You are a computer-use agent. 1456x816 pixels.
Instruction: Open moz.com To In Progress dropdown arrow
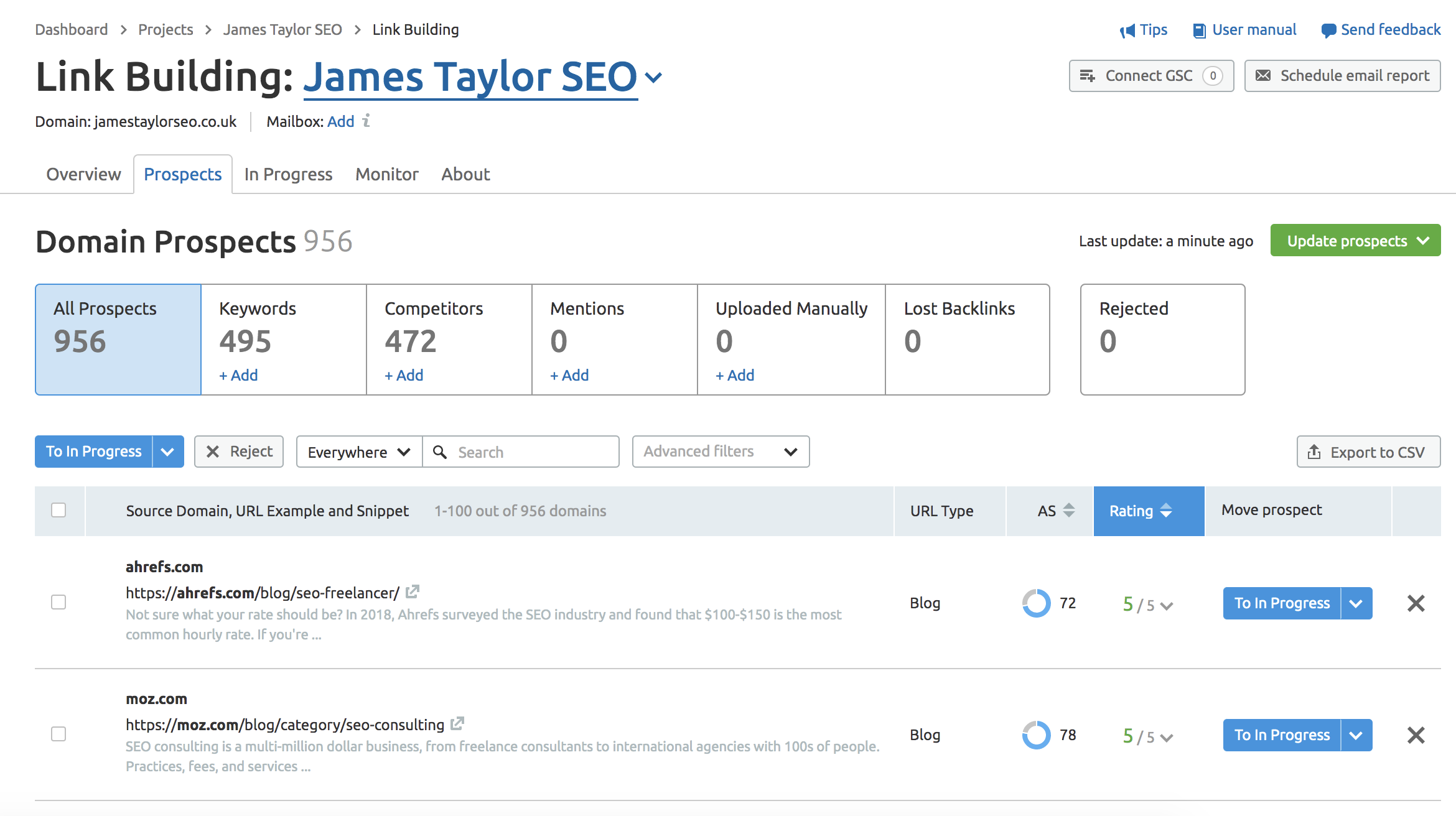coord(1357,735)
